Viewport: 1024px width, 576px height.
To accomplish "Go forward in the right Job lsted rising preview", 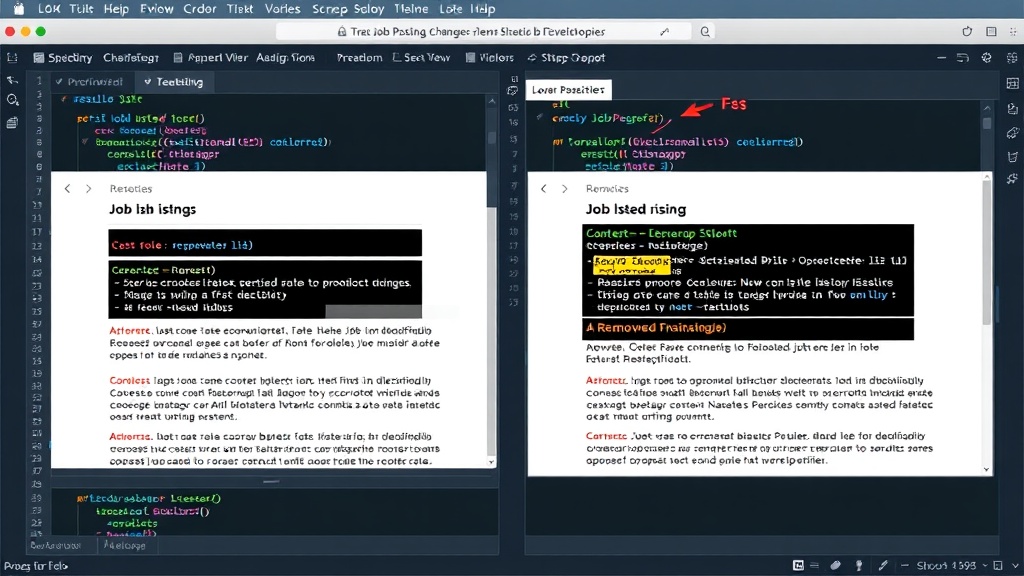I will point(565,189).
